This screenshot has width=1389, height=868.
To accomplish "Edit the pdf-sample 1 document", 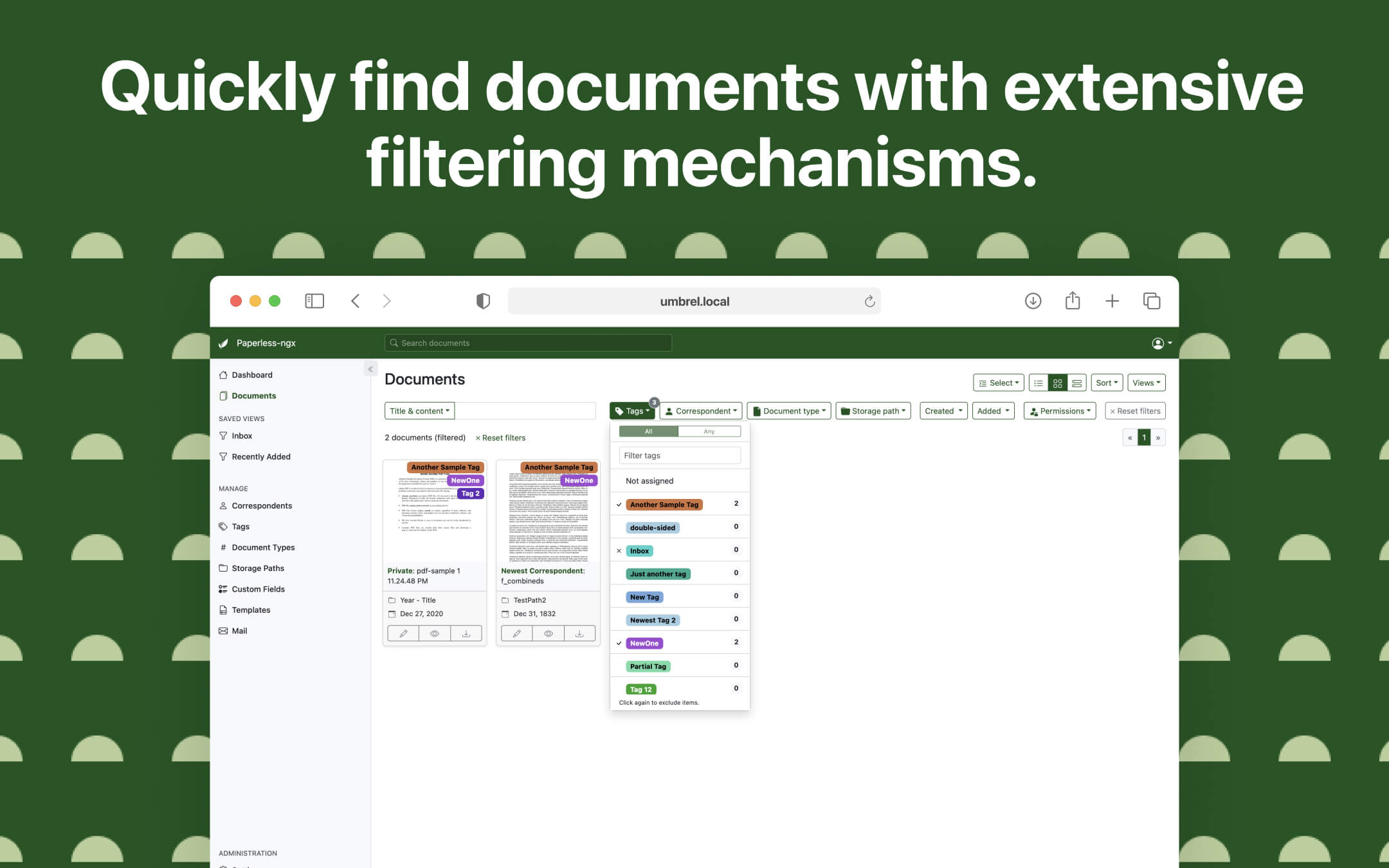I will click(403, 633).
